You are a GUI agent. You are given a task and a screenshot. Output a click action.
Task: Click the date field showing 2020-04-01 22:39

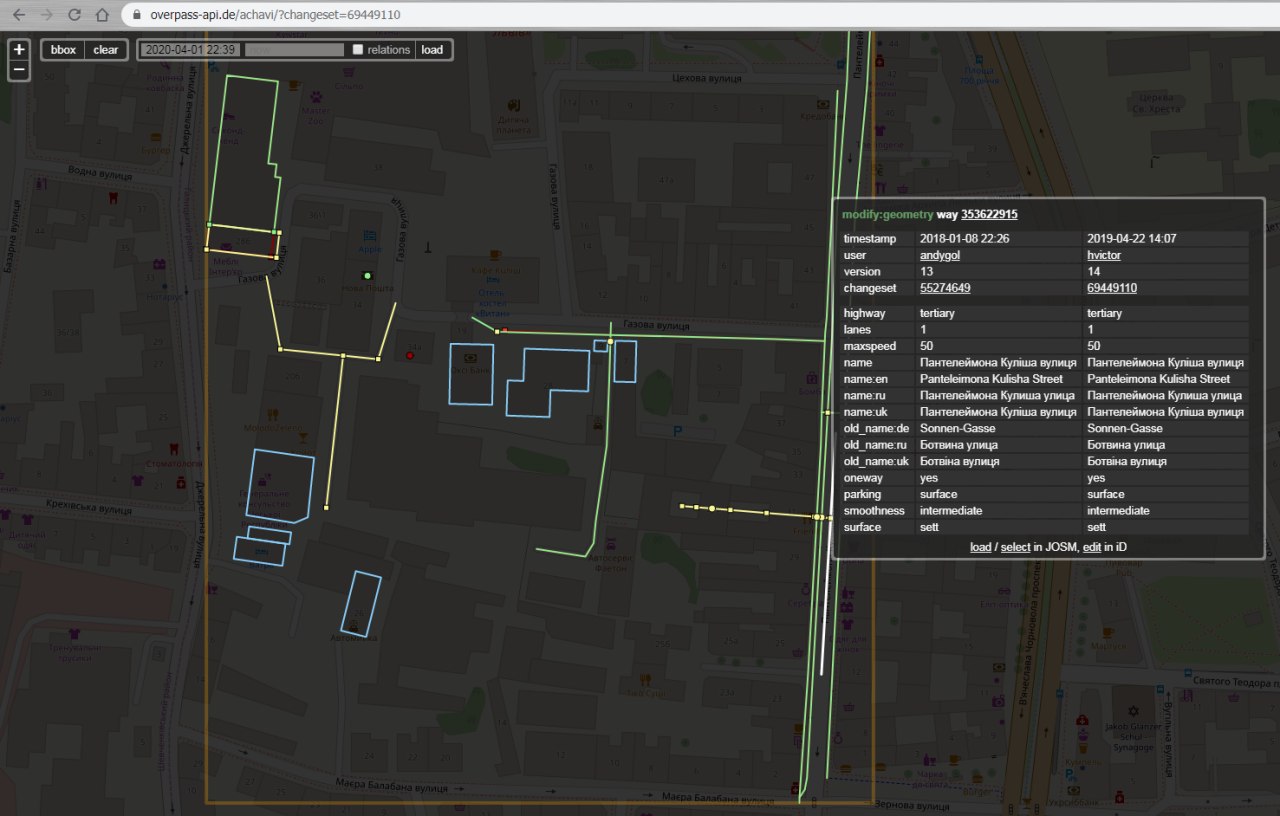tap(190, 50)
